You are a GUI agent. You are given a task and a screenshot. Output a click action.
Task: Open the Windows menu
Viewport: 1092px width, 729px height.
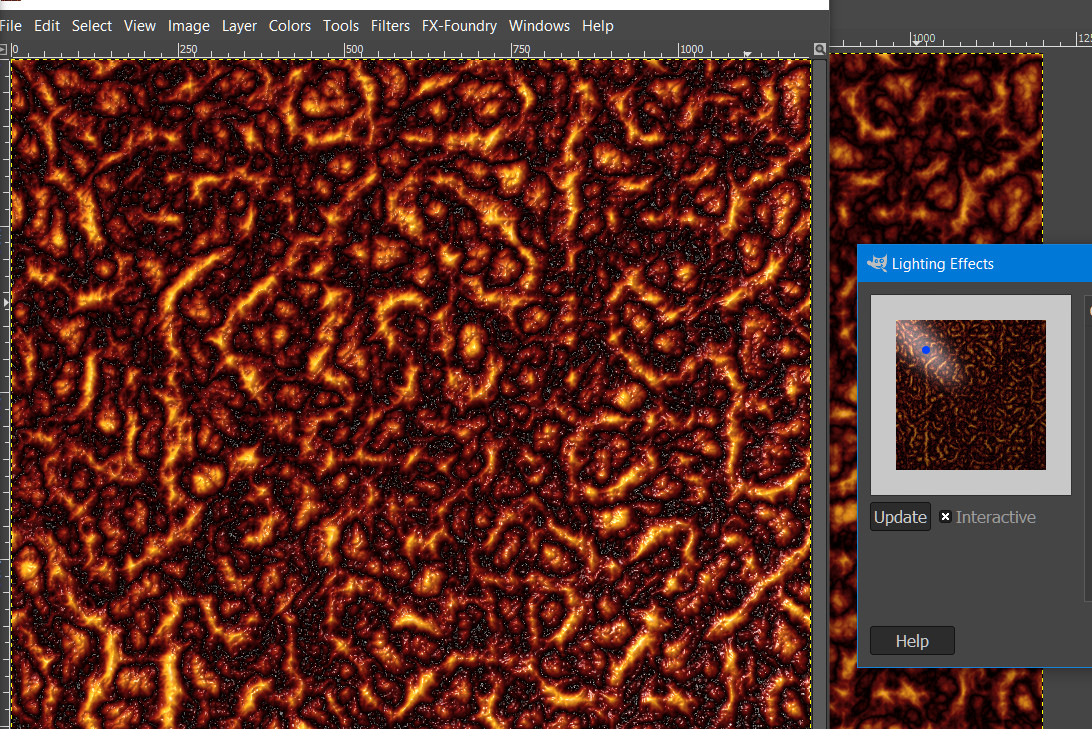pos(539,26)
